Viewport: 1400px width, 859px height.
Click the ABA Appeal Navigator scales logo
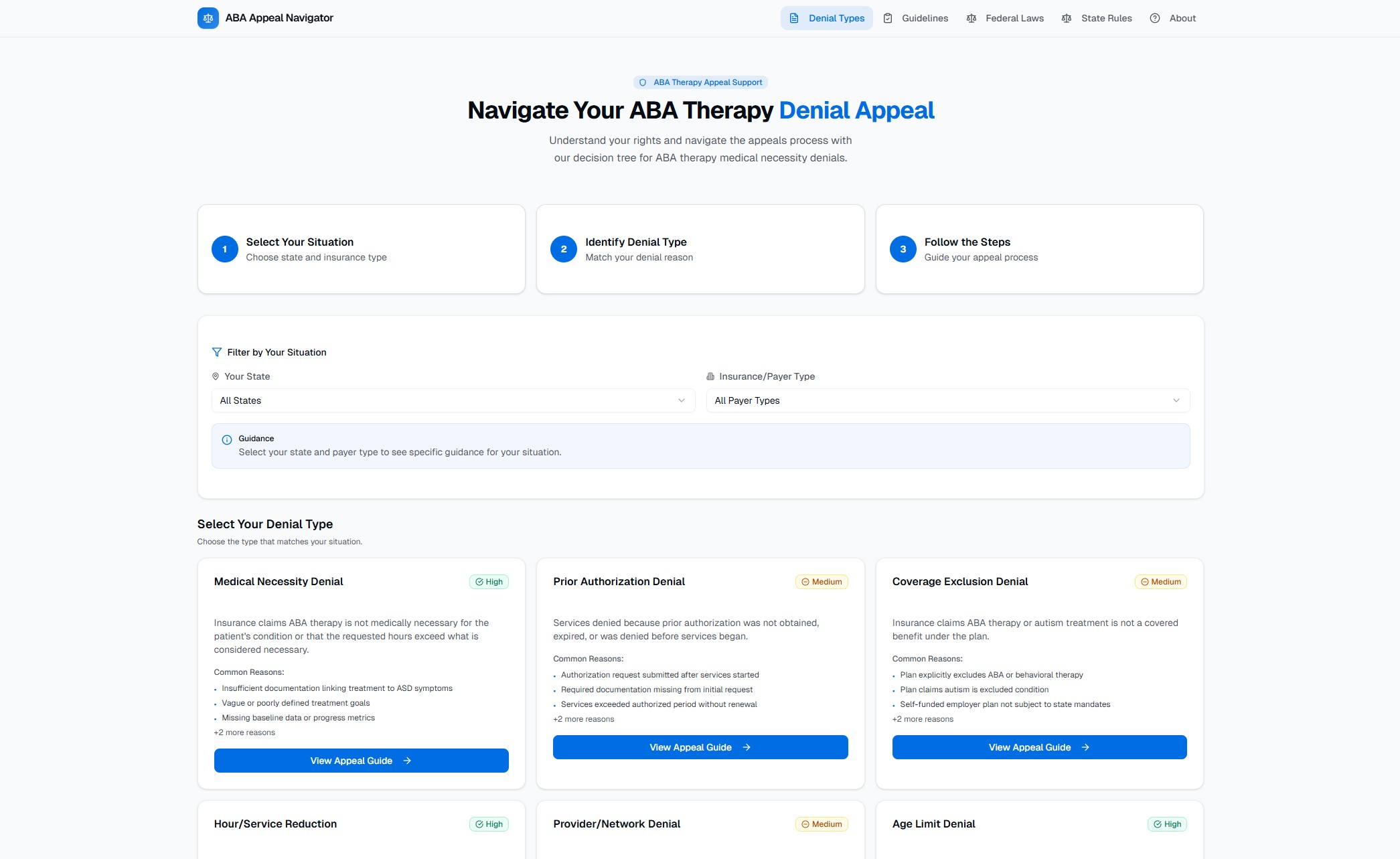click(208, 18)
